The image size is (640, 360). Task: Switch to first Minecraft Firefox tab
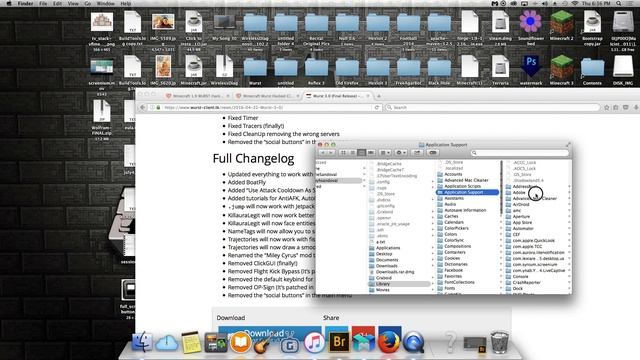197,96
